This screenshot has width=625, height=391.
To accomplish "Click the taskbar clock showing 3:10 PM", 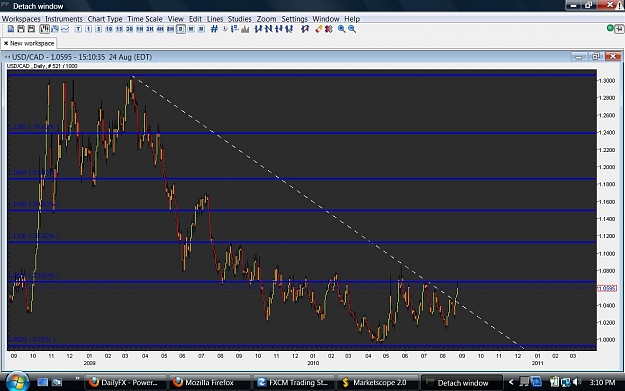I will tap(602, 383).
